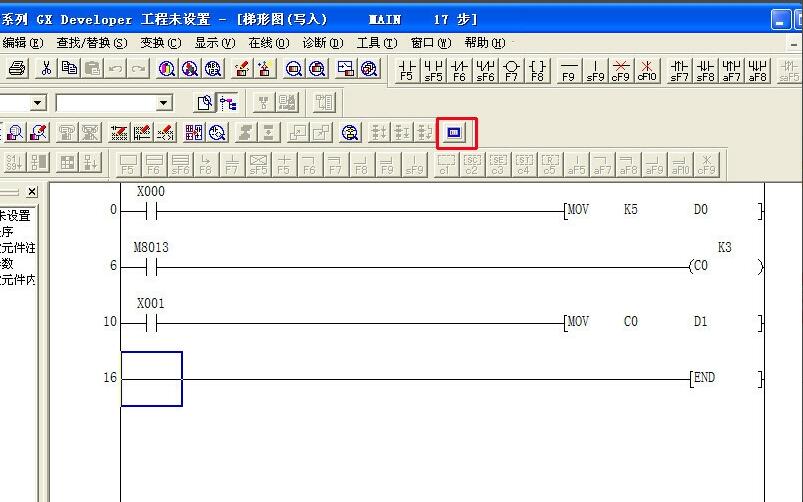Image resolution: width=803 pixels, height=502 pixels.
Task: Click the print icon in the toolbar
Action: (x=17, y=68)
